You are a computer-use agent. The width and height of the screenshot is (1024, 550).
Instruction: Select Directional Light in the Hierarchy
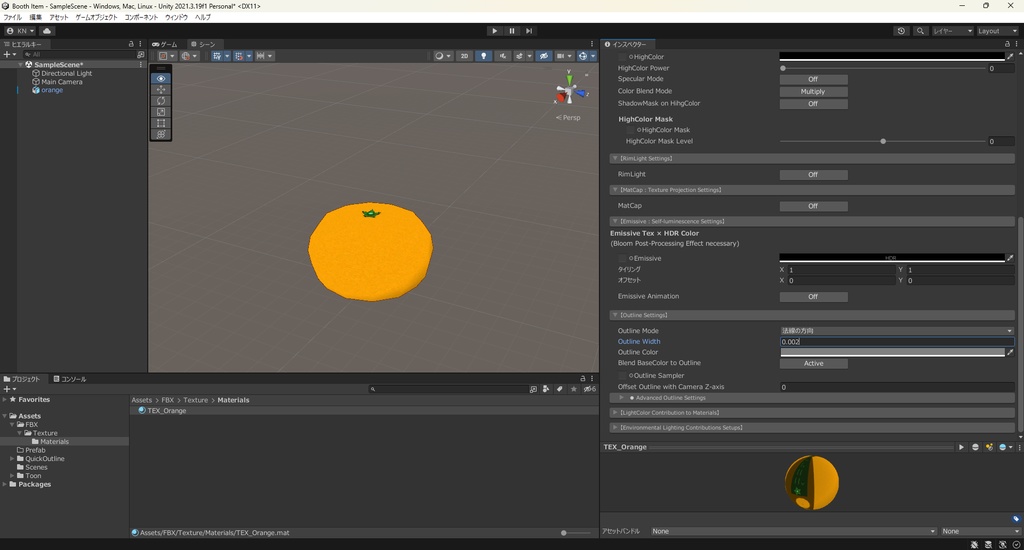pyautogui.click(x=66, y=73)
